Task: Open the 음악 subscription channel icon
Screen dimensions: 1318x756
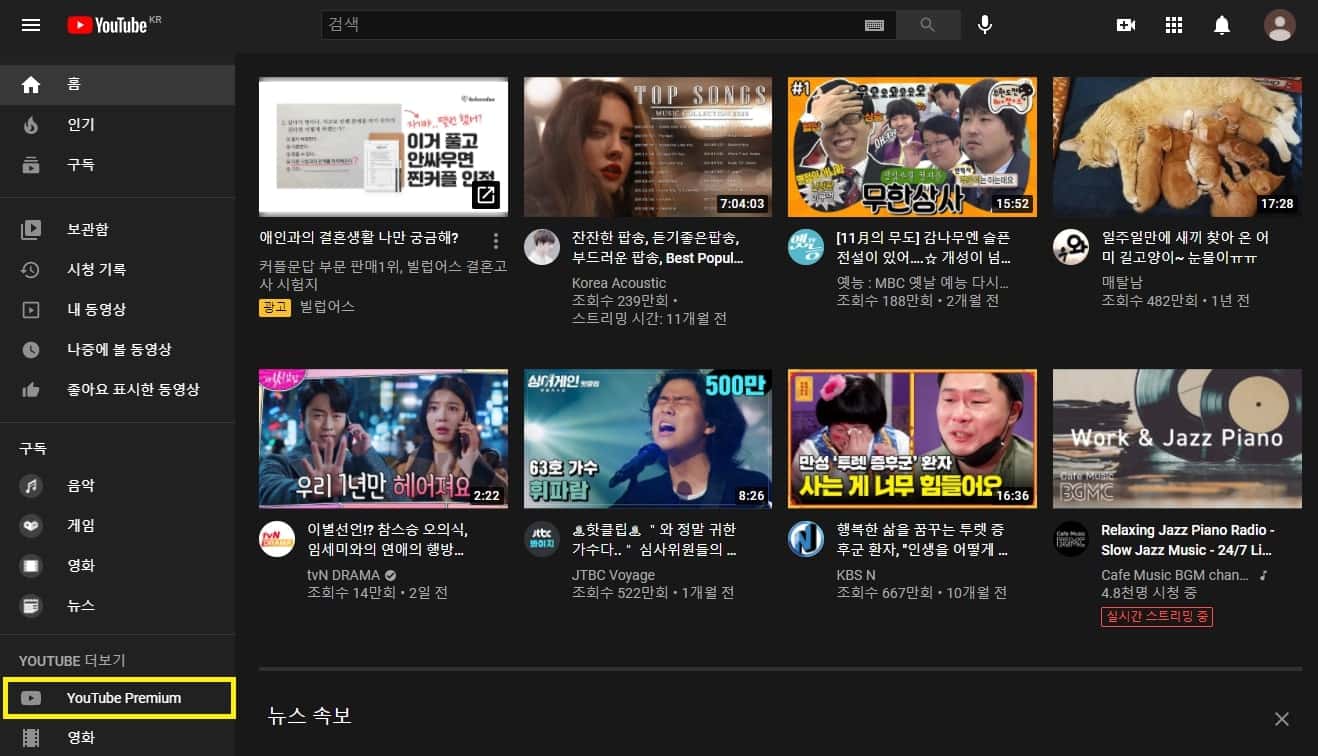Action: (31, 485)
